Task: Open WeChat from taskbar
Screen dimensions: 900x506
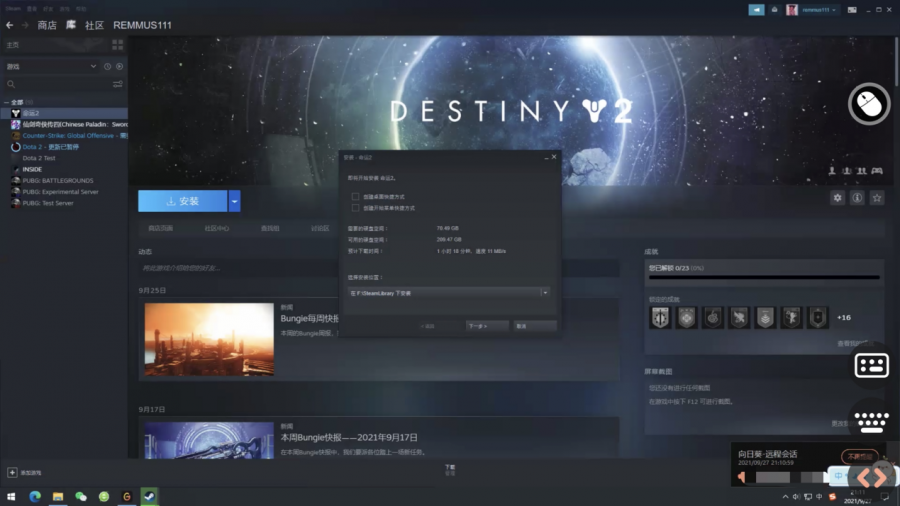Action: point(81,496)
